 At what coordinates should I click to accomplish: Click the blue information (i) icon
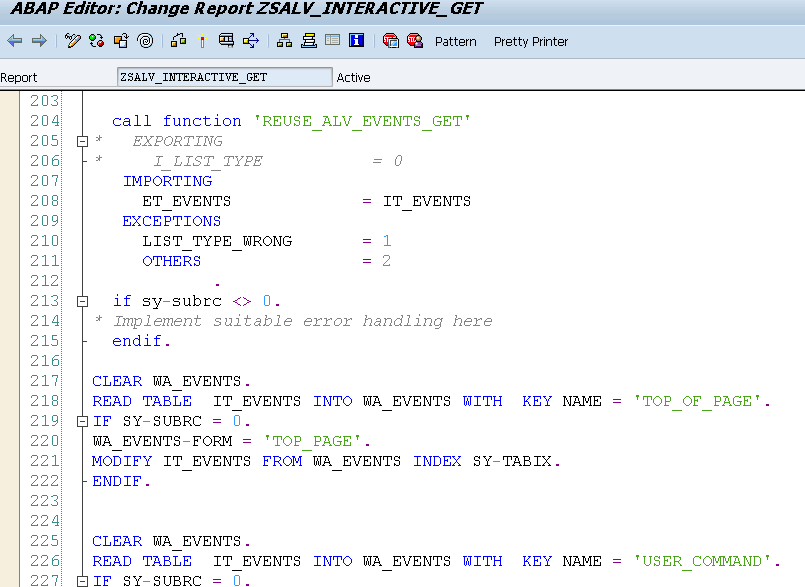pyautogui.click(x=356, y=40)
